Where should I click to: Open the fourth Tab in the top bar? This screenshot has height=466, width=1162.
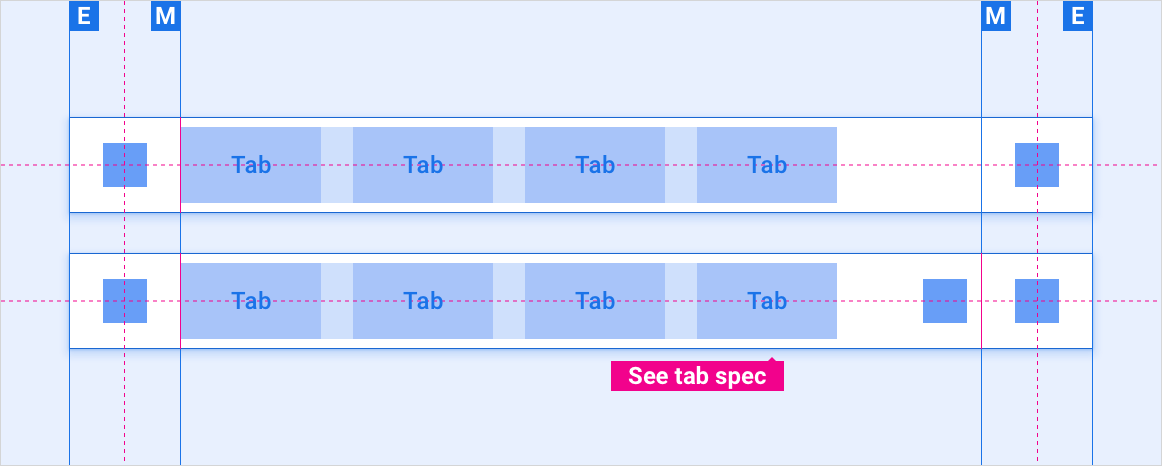click(767, 165)
